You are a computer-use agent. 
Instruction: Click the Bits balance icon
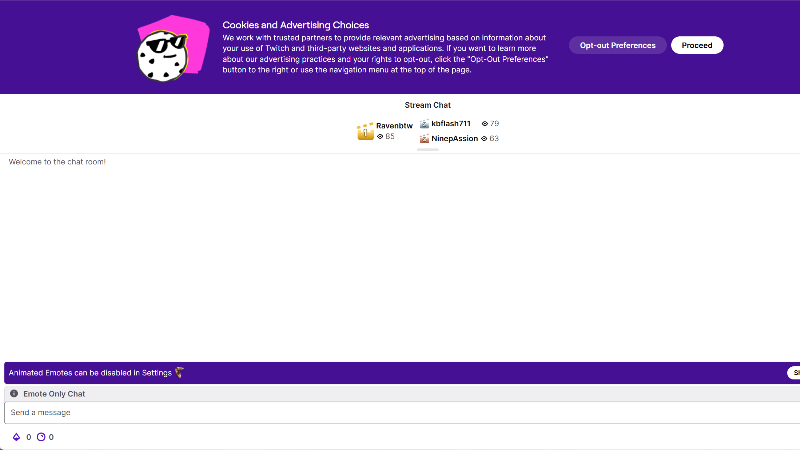pos(16,437)
